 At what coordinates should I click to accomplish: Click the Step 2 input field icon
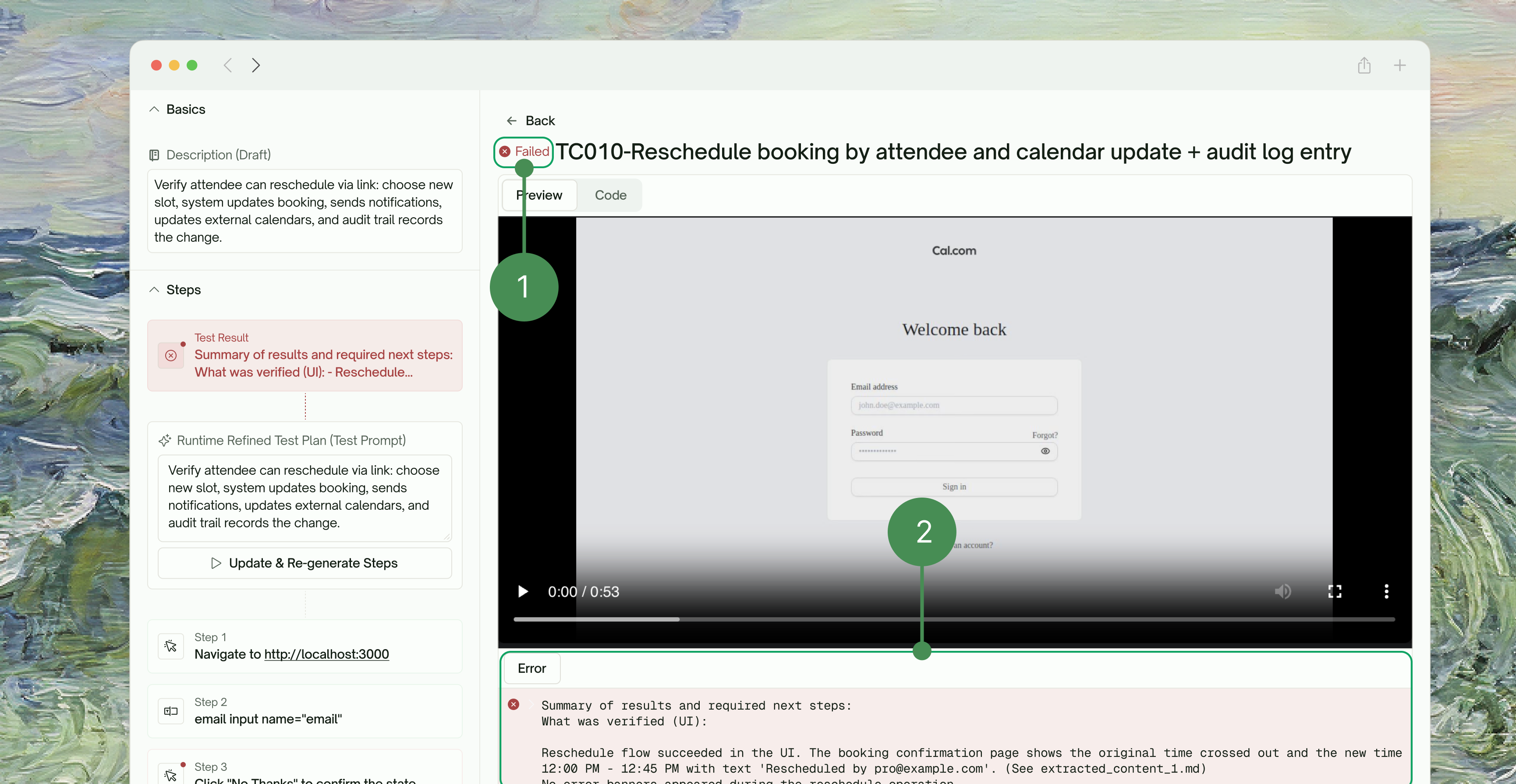[171, 710]
